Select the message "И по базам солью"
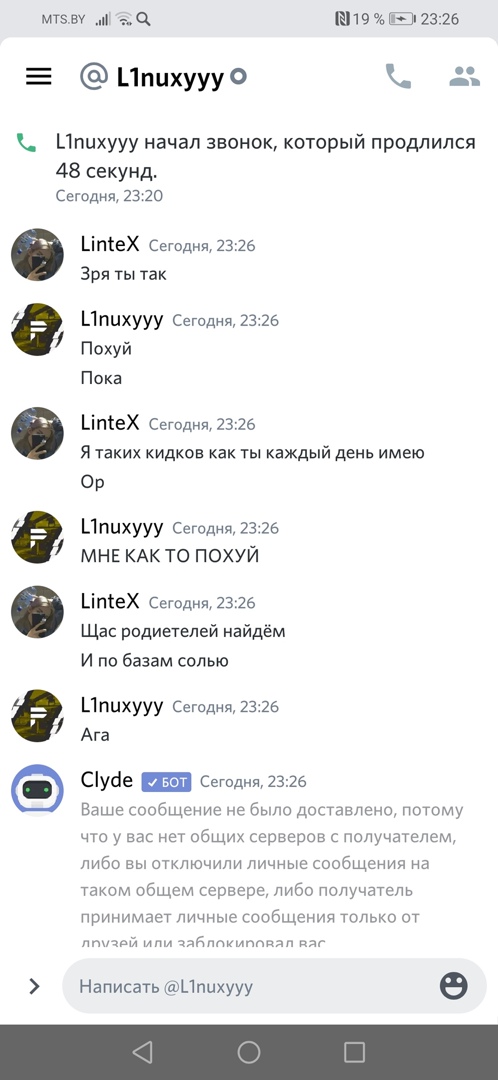 (x=154, y=661)
